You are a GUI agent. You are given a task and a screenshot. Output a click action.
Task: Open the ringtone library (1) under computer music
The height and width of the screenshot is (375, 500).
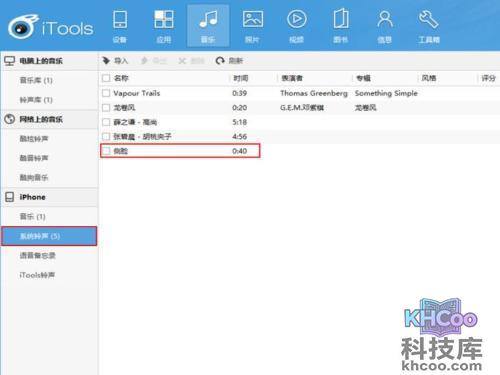click(x=36, y=100)
